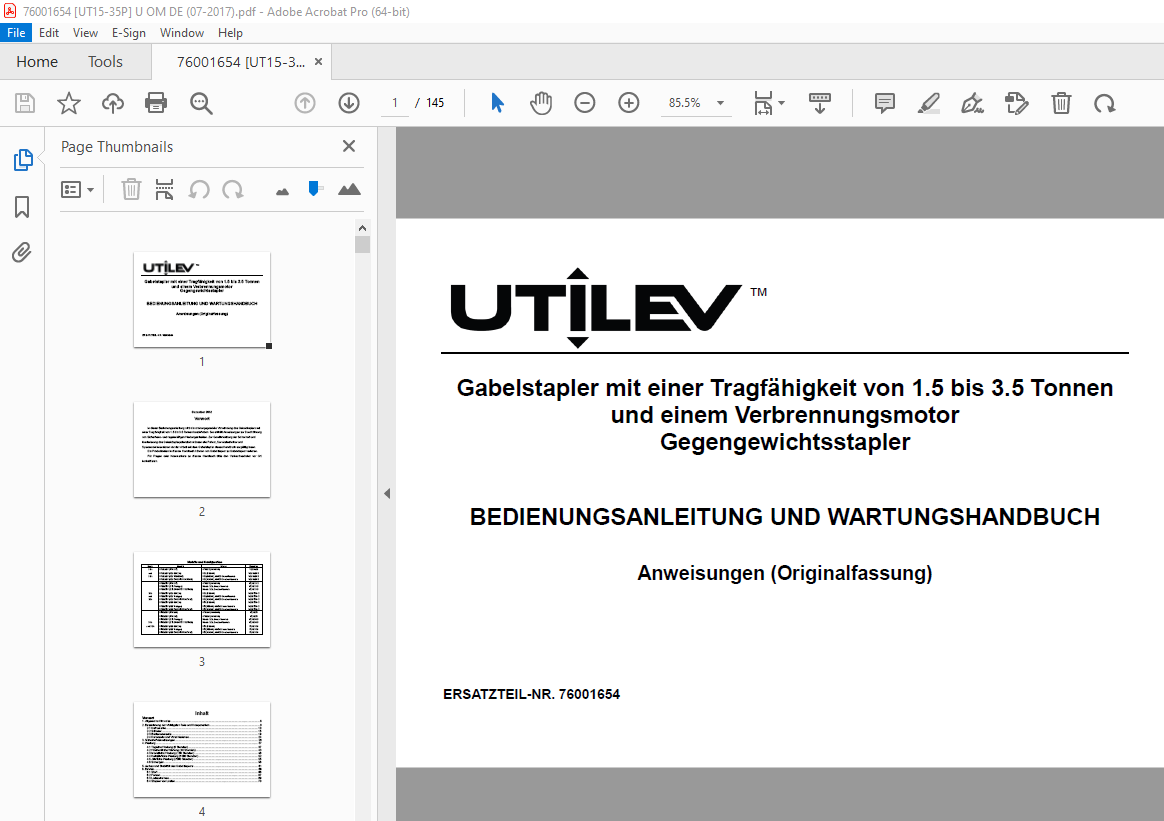Click the heading BEDIENUNGSANLEITUNG UND WARTUNGSHANDBUCH

785,517
